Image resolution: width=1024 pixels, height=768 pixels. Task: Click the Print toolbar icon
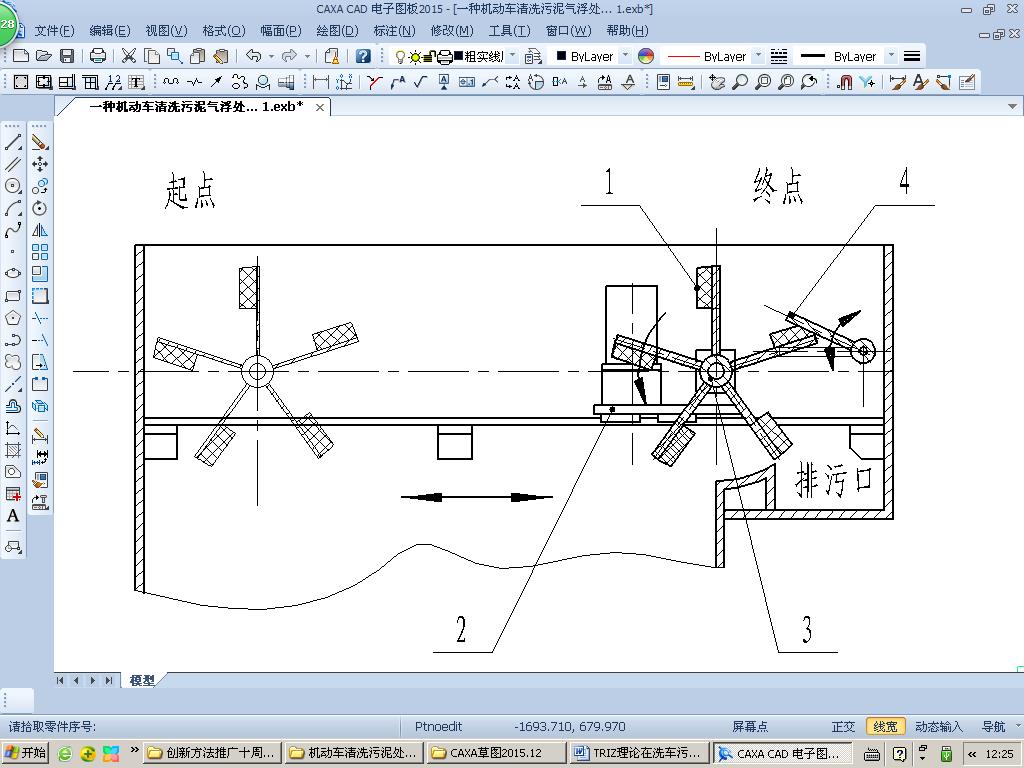pos(98,56)
